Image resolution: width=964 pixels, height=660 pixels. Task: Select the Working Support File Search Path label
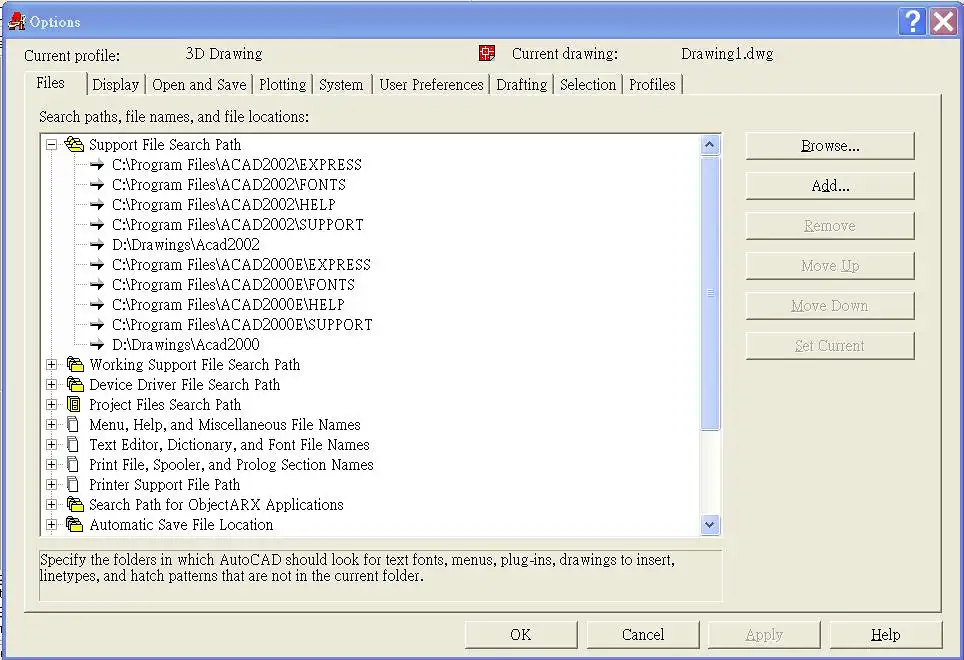click(x=195, y=364)
